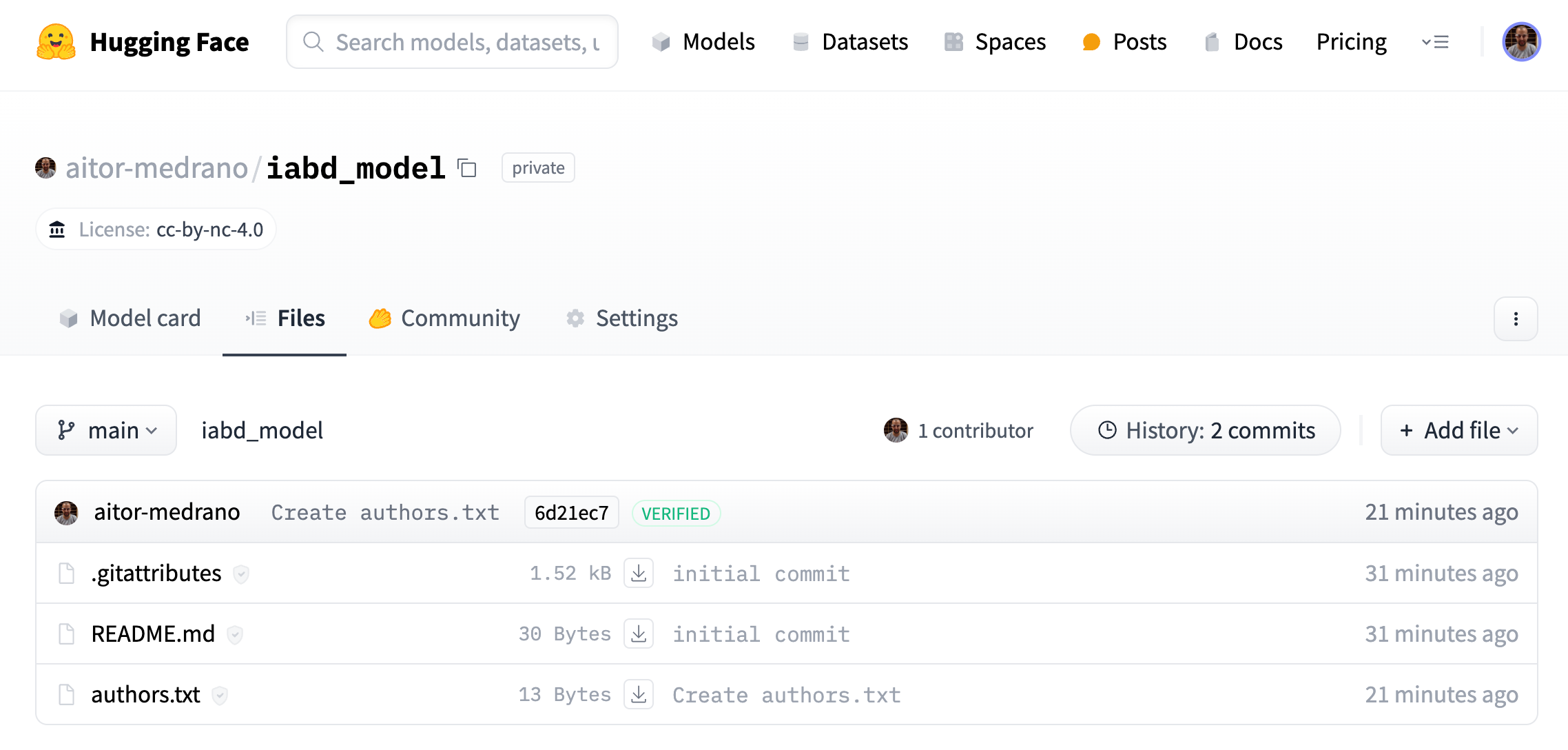Click the file icon beside authors.txt
The image size is (1568, 750).
pyautogui.click(x=67, y=695)
